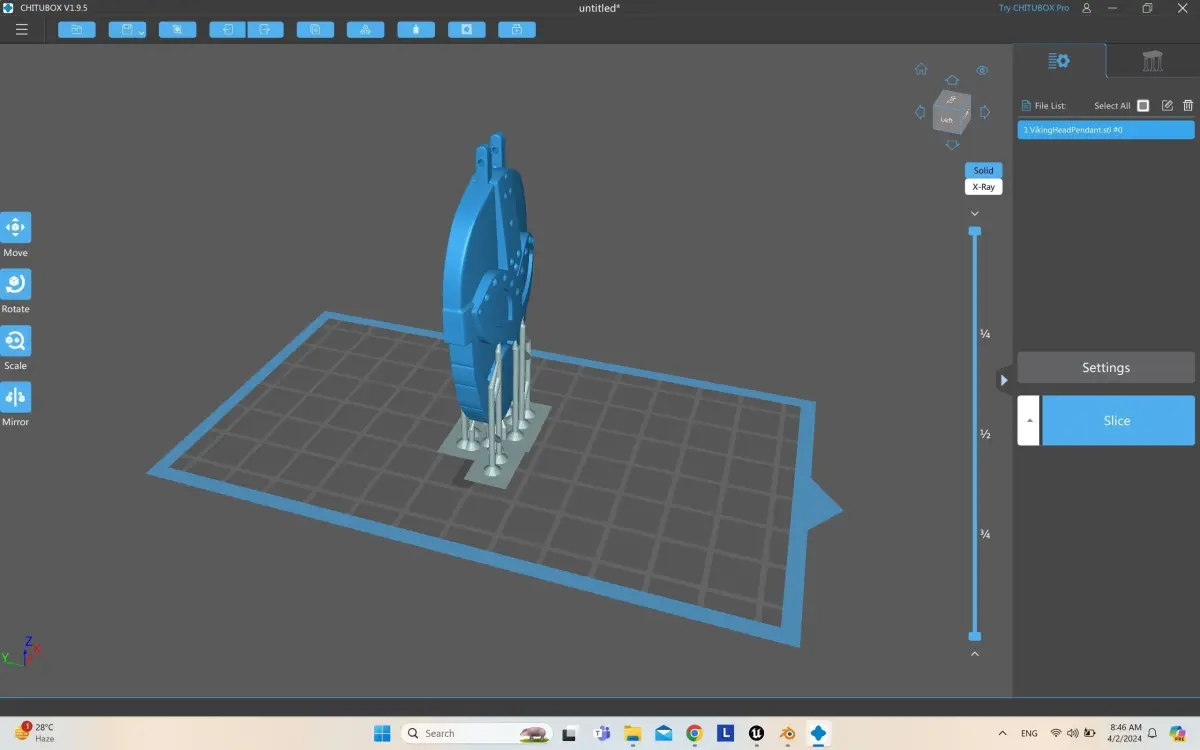Click the hollow model toolbar icon

point(416,30)
